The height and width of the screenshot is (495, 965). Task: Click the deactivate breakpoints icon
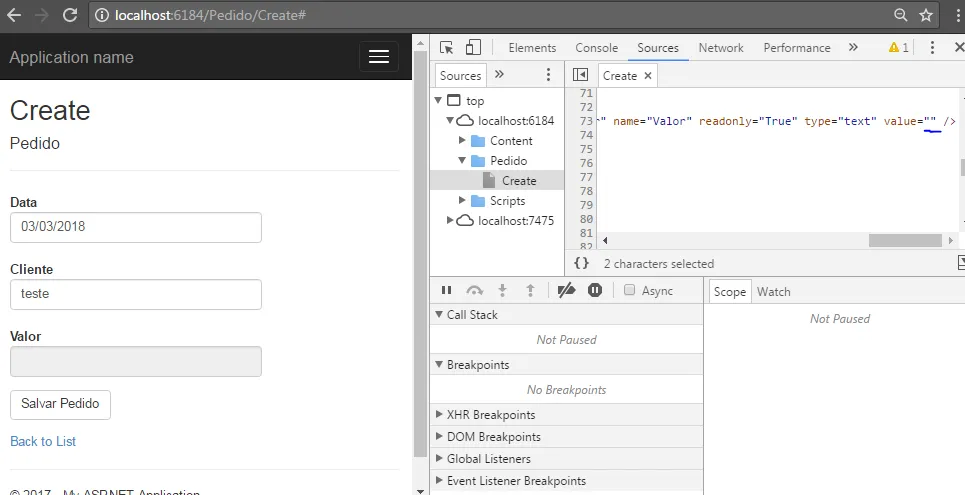point(566,291)
